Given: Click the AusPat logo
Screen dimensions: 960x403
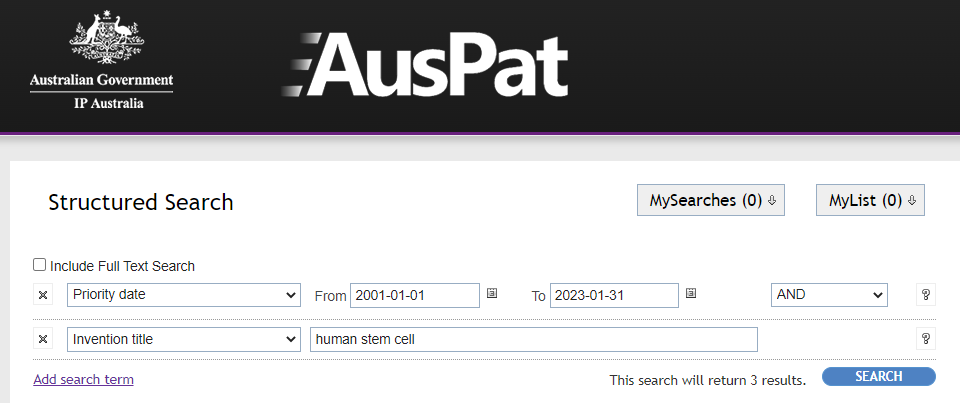Looking at the screenshot, I should pyautogui.click(x=425, y=65).
